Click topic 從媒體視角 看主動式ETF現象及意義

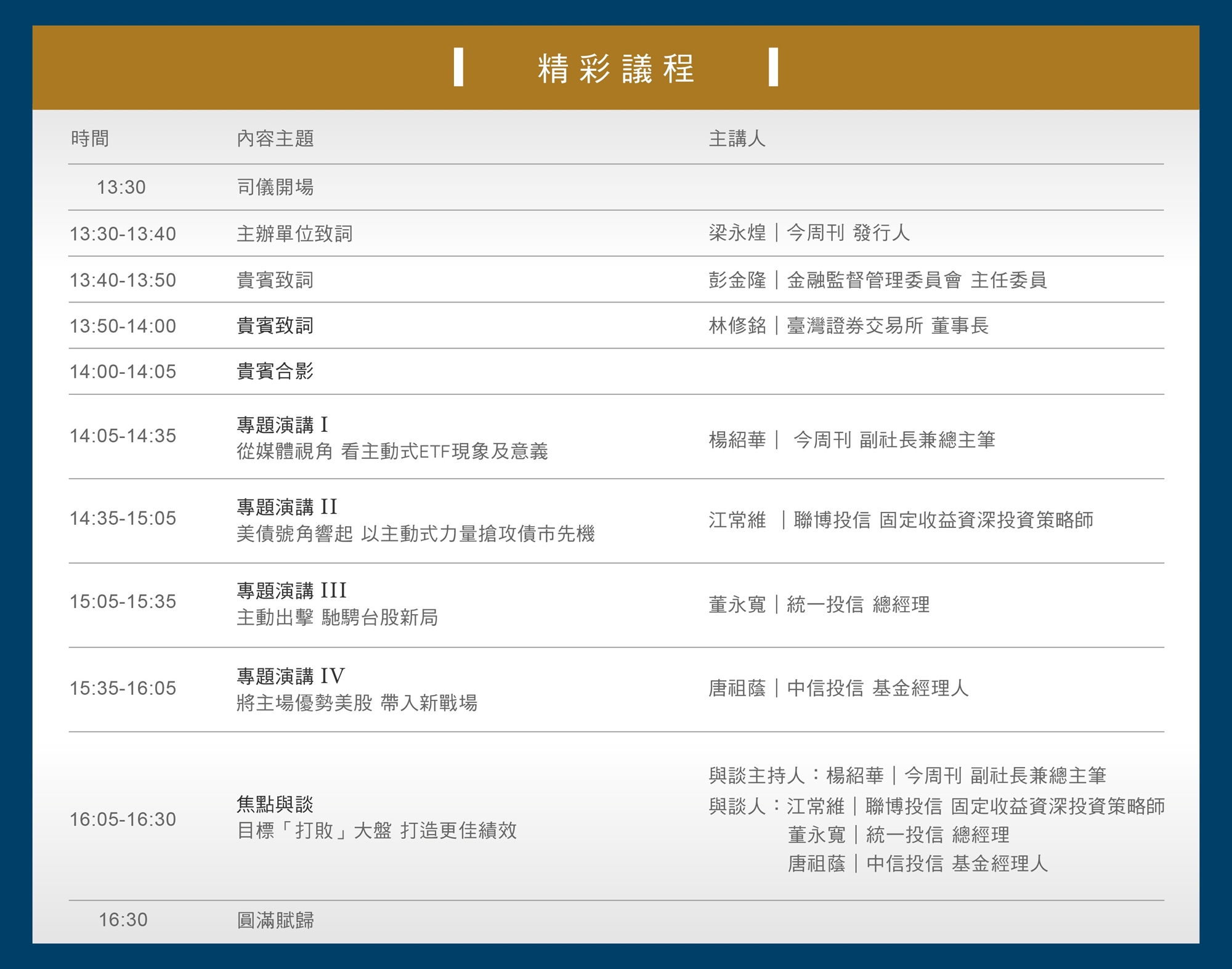[x=392, y=452]
